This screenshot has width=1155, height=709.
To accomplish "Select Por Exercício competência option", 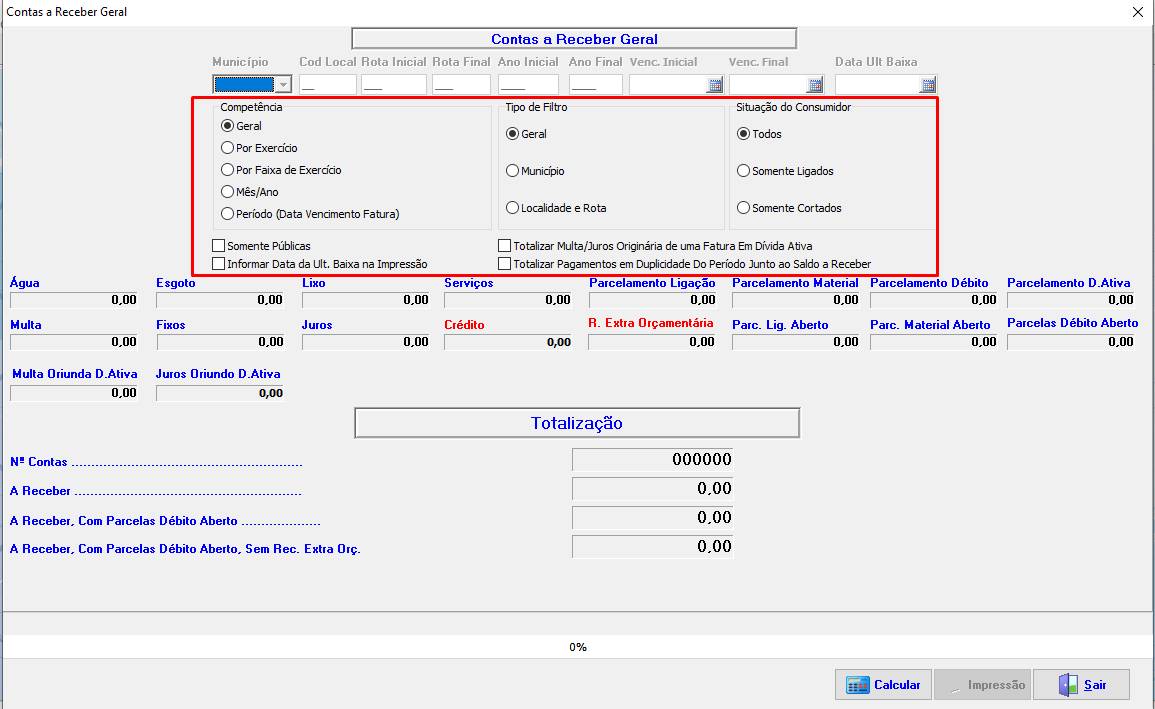I will point(228,148).
